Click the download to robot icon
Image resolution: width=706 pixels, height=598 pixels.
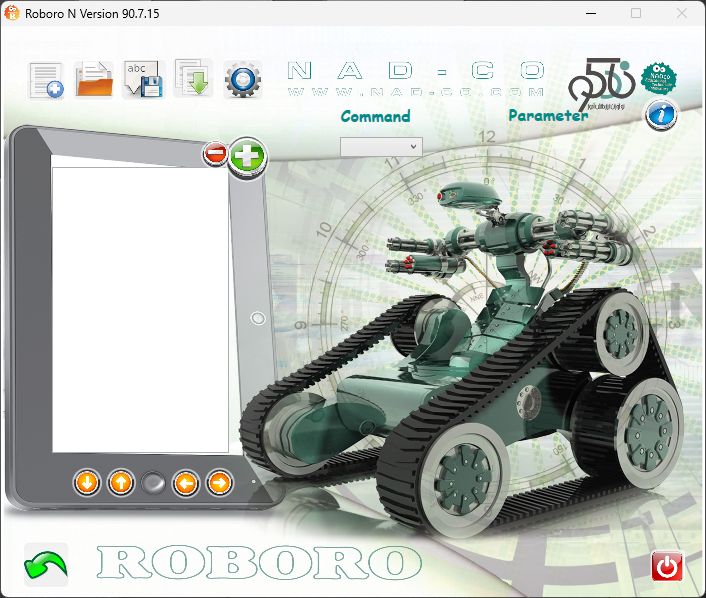[x=192, y=79]
